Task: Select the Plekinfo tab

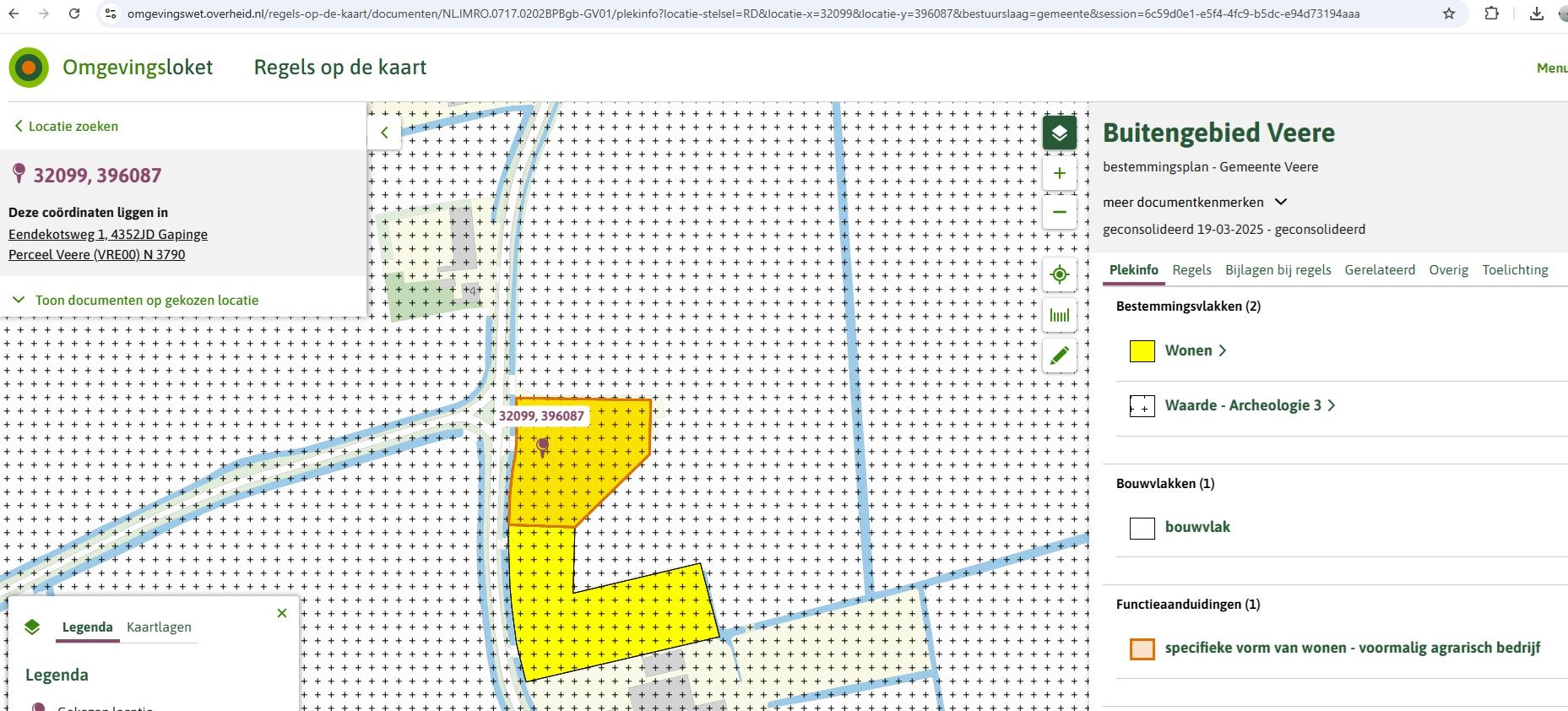Action: [x=1134, y=269]
